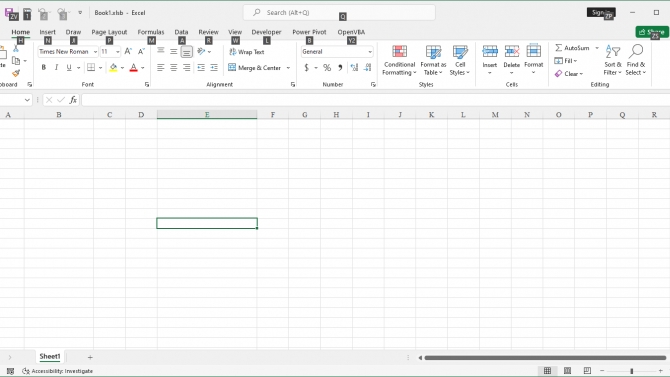The width and height of the screenshot is (670, 377).
Task: Click the Share button
Action: click(x=652, y=32)
